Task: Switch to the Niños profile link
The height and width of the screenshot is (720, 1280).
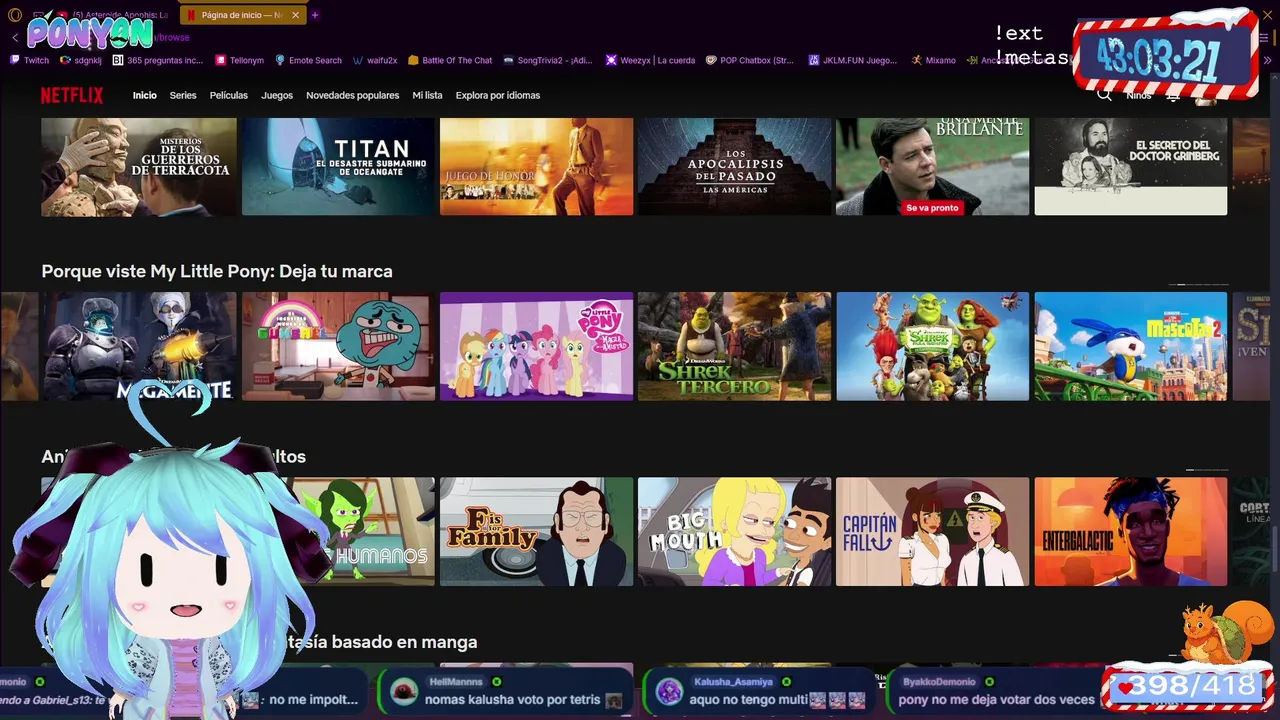Action: point(1139,95)
